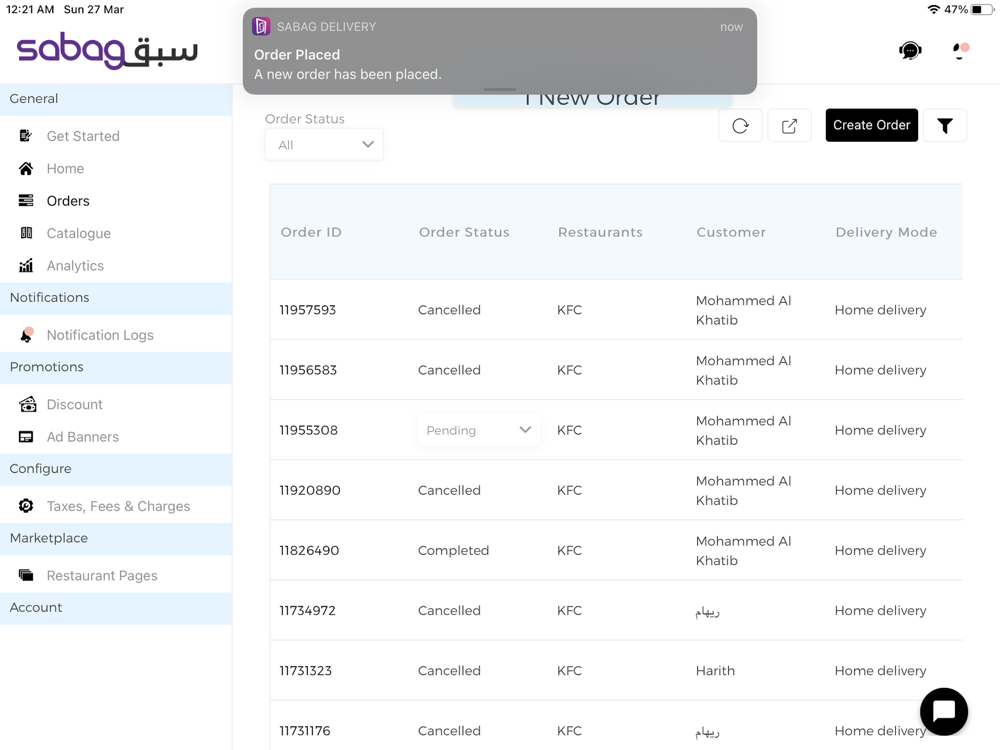Click the Order Status column header
This screenshot has width=1000, height=750.
(464, 232)
